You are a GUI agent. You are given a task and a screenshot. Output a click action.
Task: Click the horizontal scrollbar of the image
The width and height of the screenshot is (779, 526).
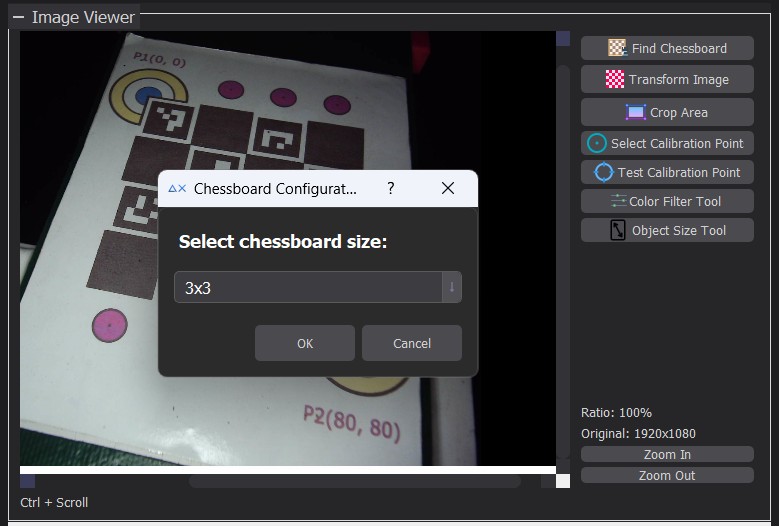click(355, 481)
